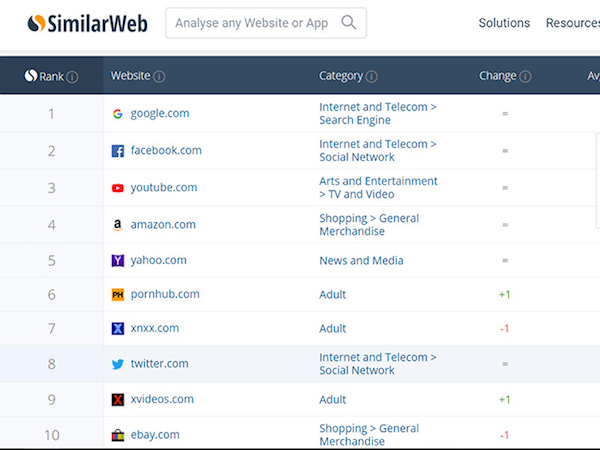600x450 pixels.
Task: Open amazon.com's General Merchandise category
Action: (x=369, y=225)
